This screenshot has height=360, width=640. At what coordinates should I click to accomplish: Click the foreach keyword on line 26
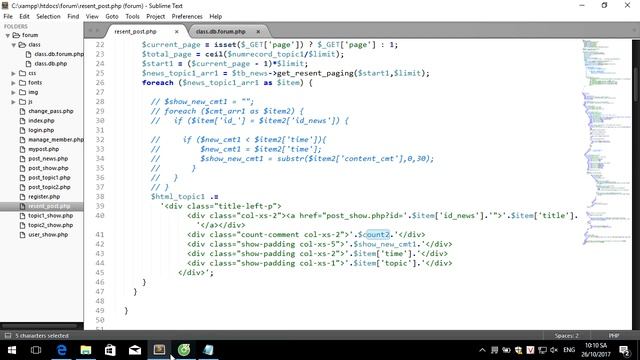pyautogui.click(x=158, y=83)
